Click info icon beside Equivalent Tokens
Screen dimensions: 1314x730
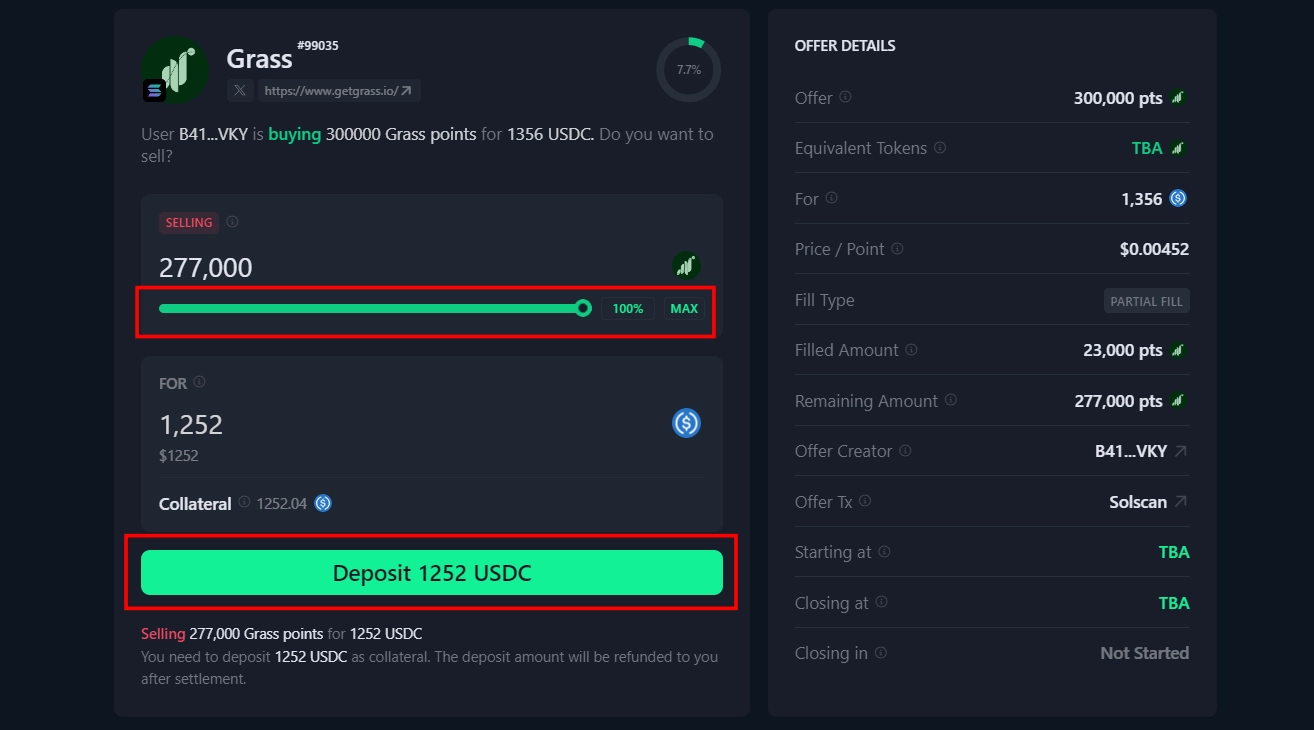tap(939, 147)
